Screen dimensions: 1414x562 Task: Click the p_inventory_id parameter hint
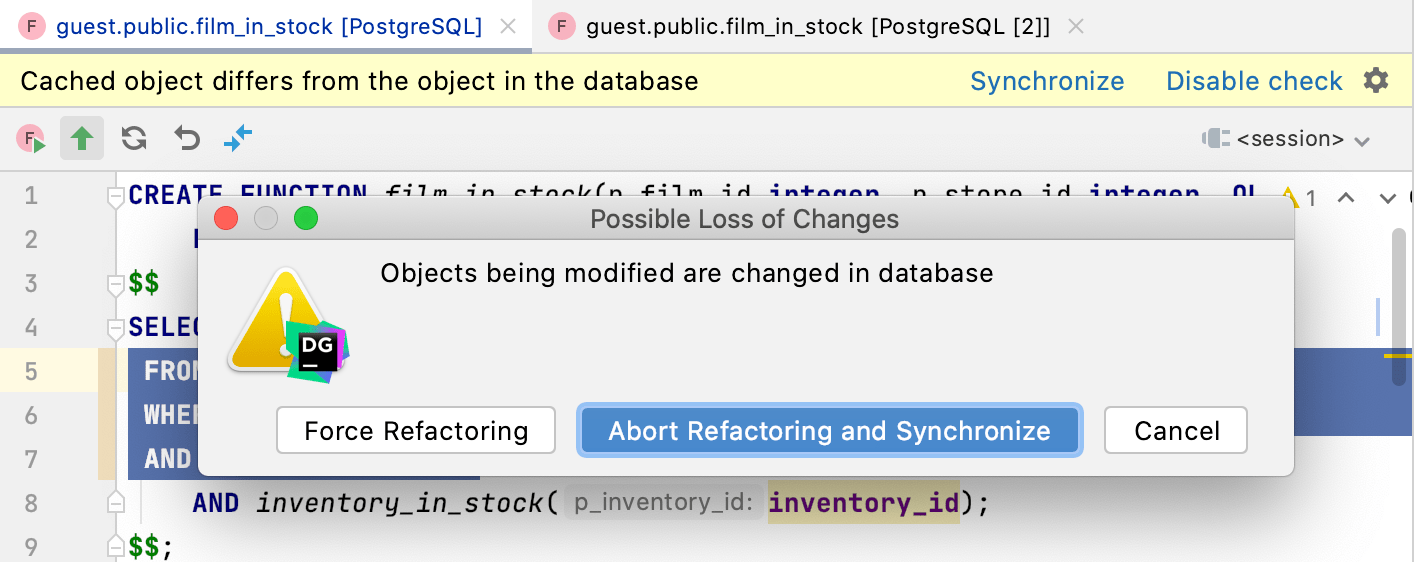(663, 504)
